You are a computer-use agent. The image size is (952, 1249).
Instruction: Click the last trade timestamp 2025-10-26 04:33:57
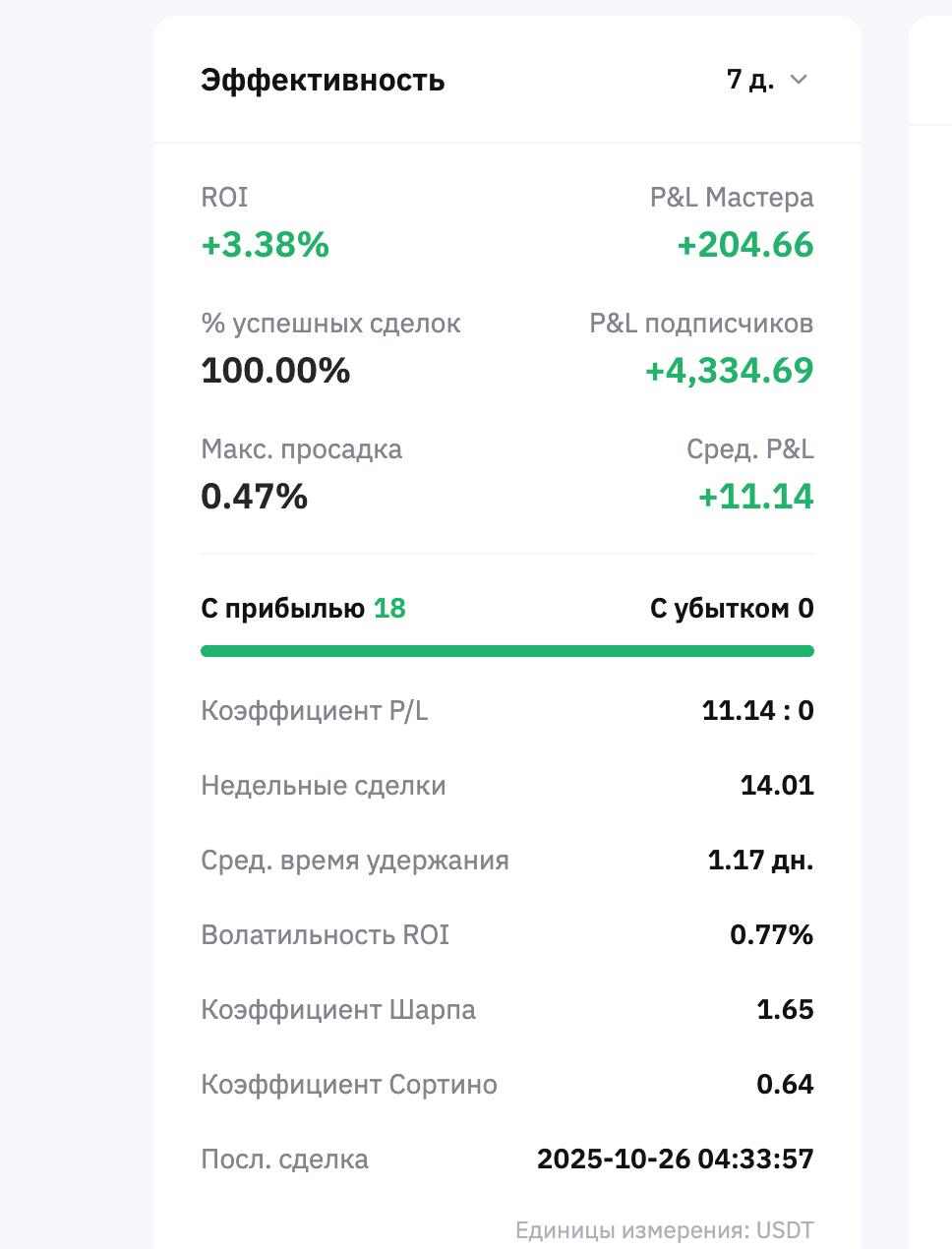pyautogui.click(x=676, y=1159)
